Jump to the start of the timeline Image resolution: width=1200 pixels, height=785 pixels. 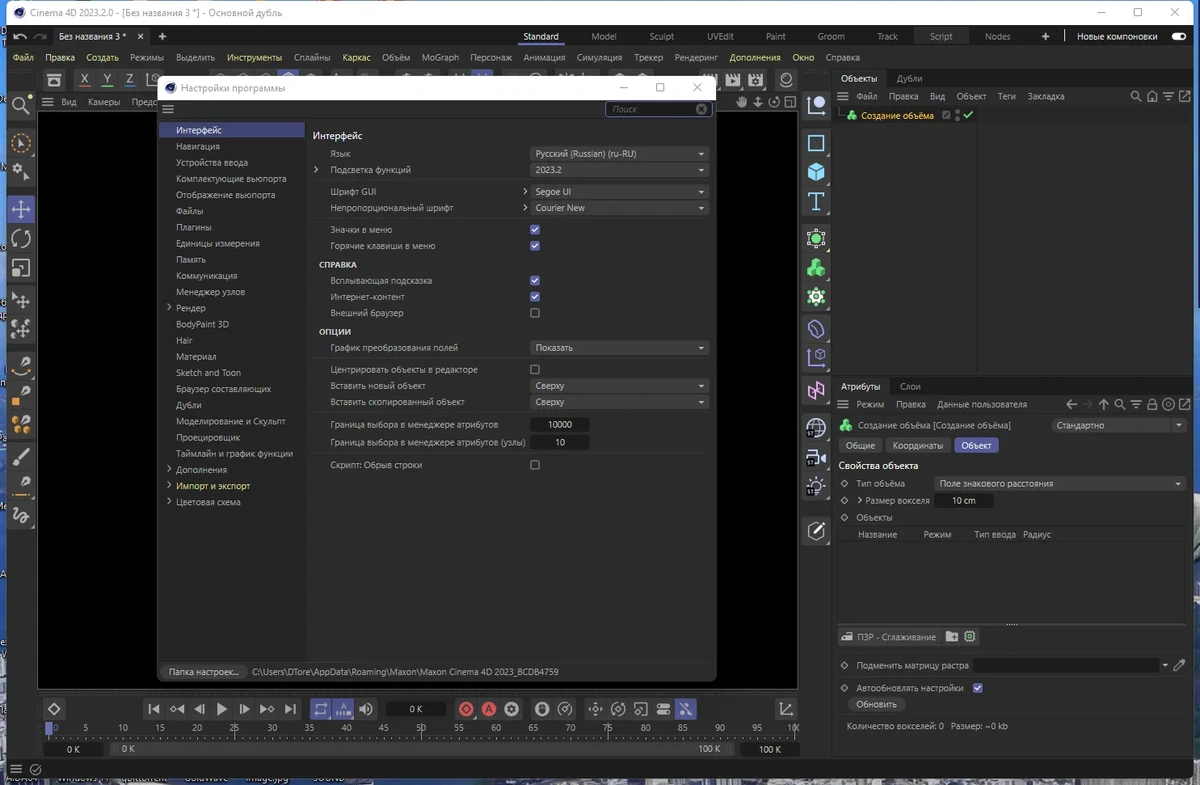point(154,709)
